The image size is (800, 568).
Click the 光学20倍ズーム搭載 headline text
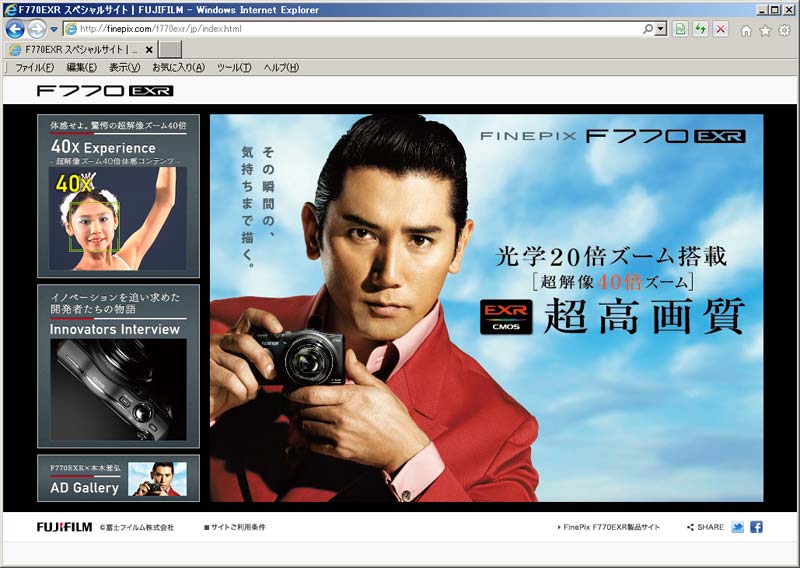pos(611,256)
